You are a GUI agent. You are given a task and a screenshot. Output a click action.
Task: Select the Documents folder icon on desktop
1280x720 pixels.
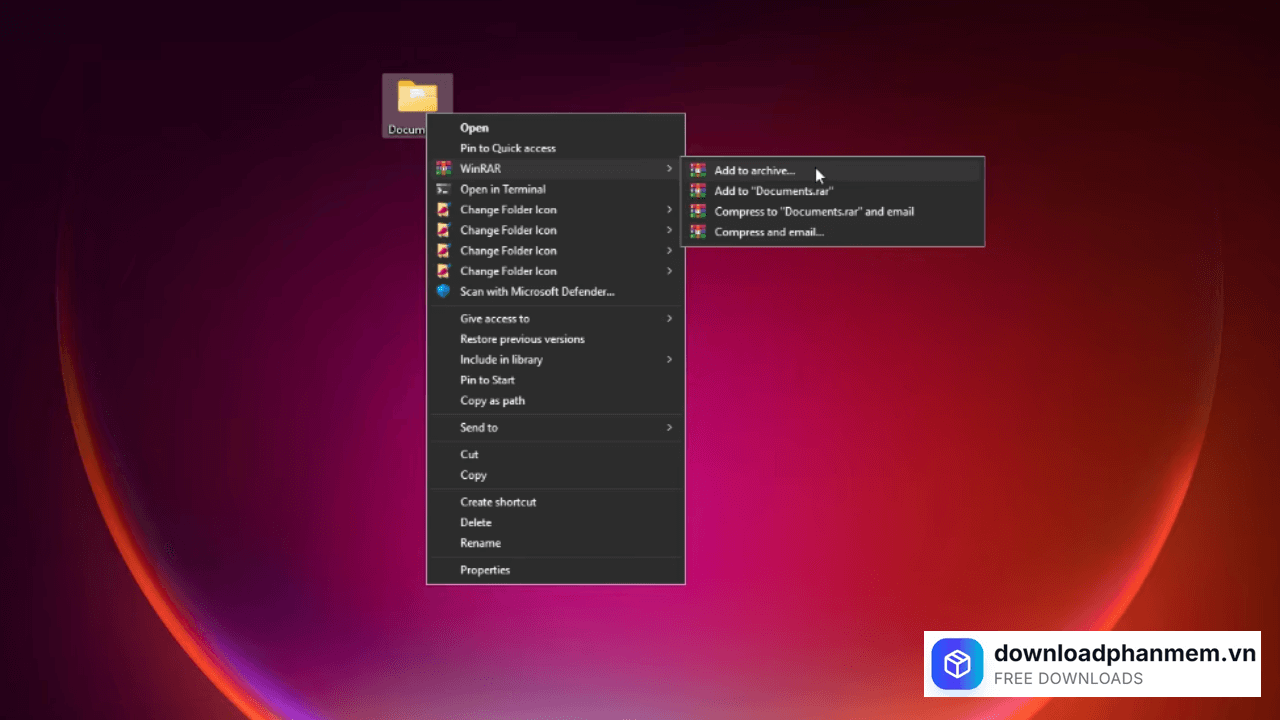[417, 98]
